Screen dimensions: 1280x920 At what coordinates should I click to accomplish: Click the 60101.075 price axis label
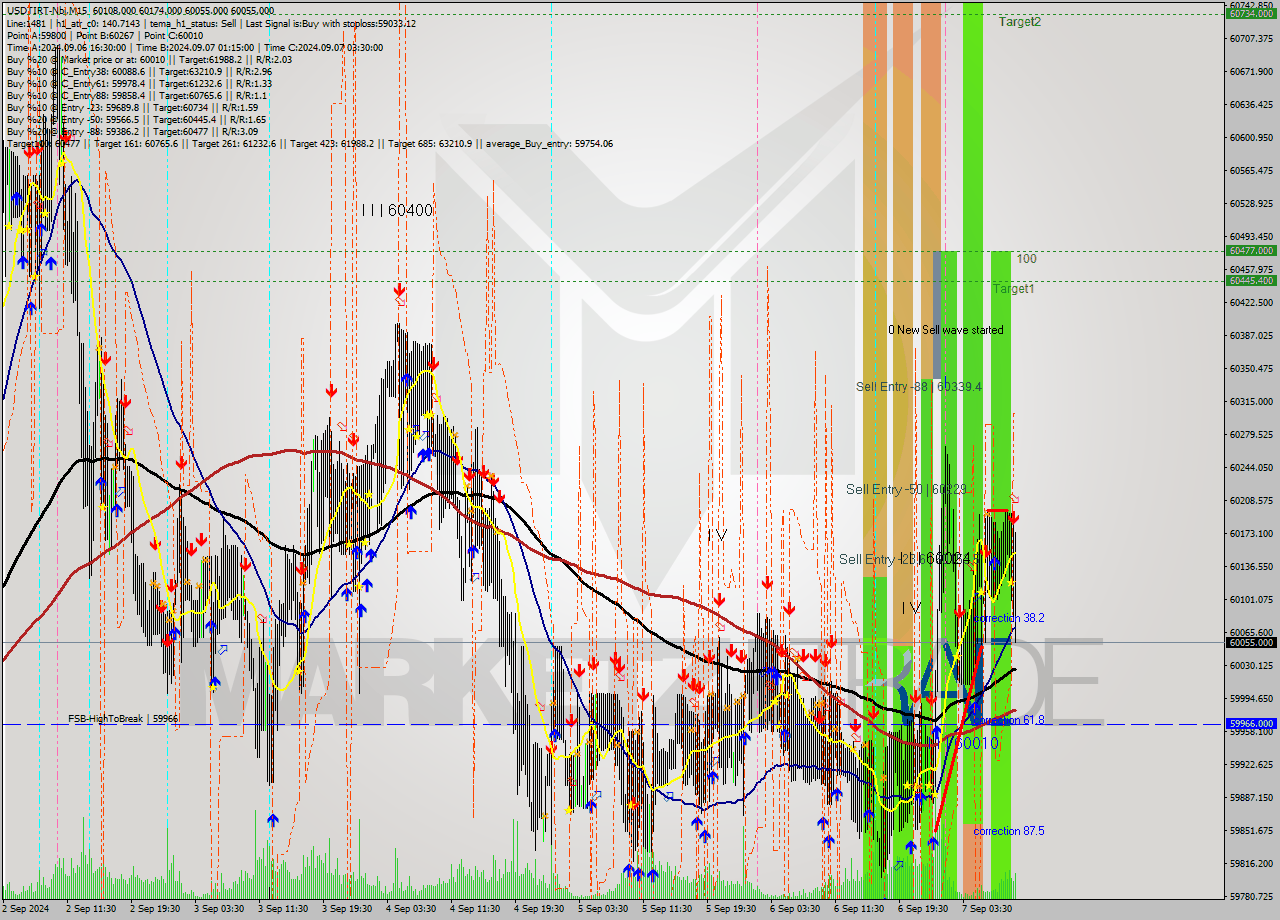1253,599
